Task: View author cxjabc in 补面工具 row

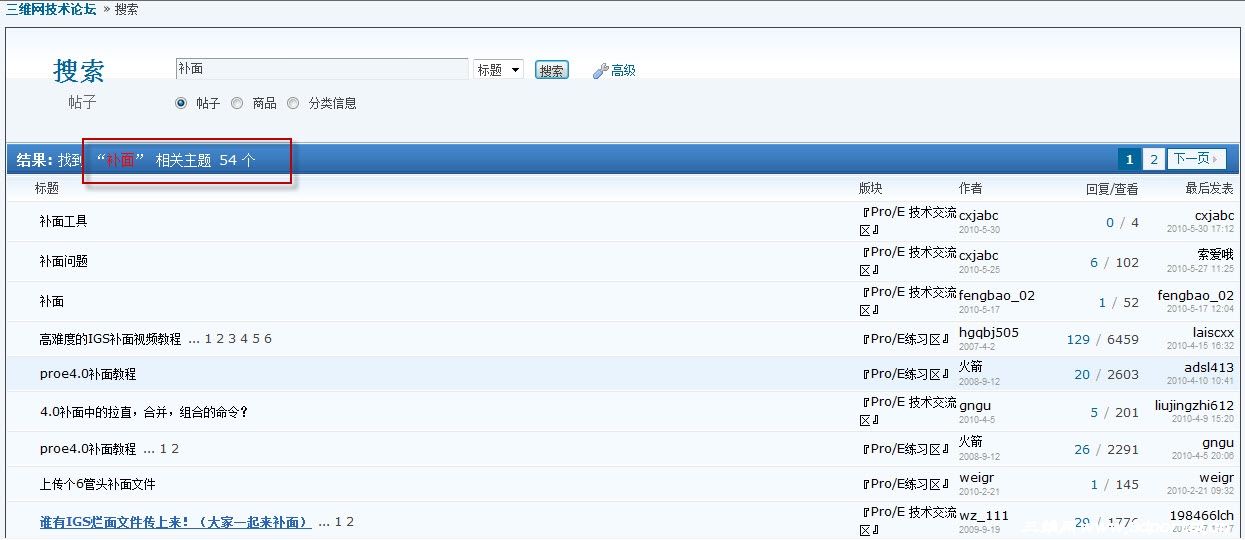Action: point(979,215)
